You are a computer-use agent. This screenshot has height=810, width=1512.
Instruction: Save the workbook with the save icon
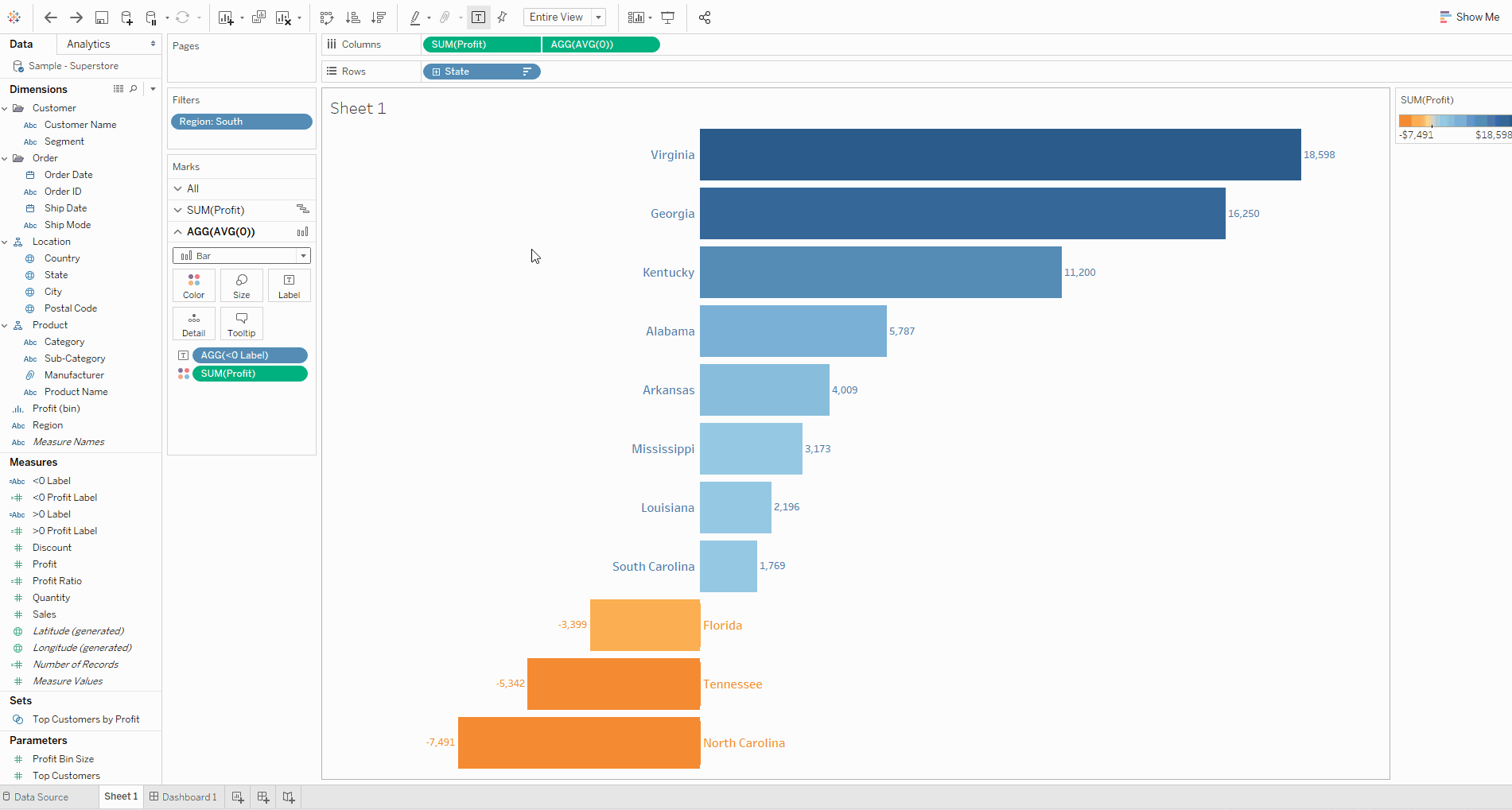coord(102,17)
